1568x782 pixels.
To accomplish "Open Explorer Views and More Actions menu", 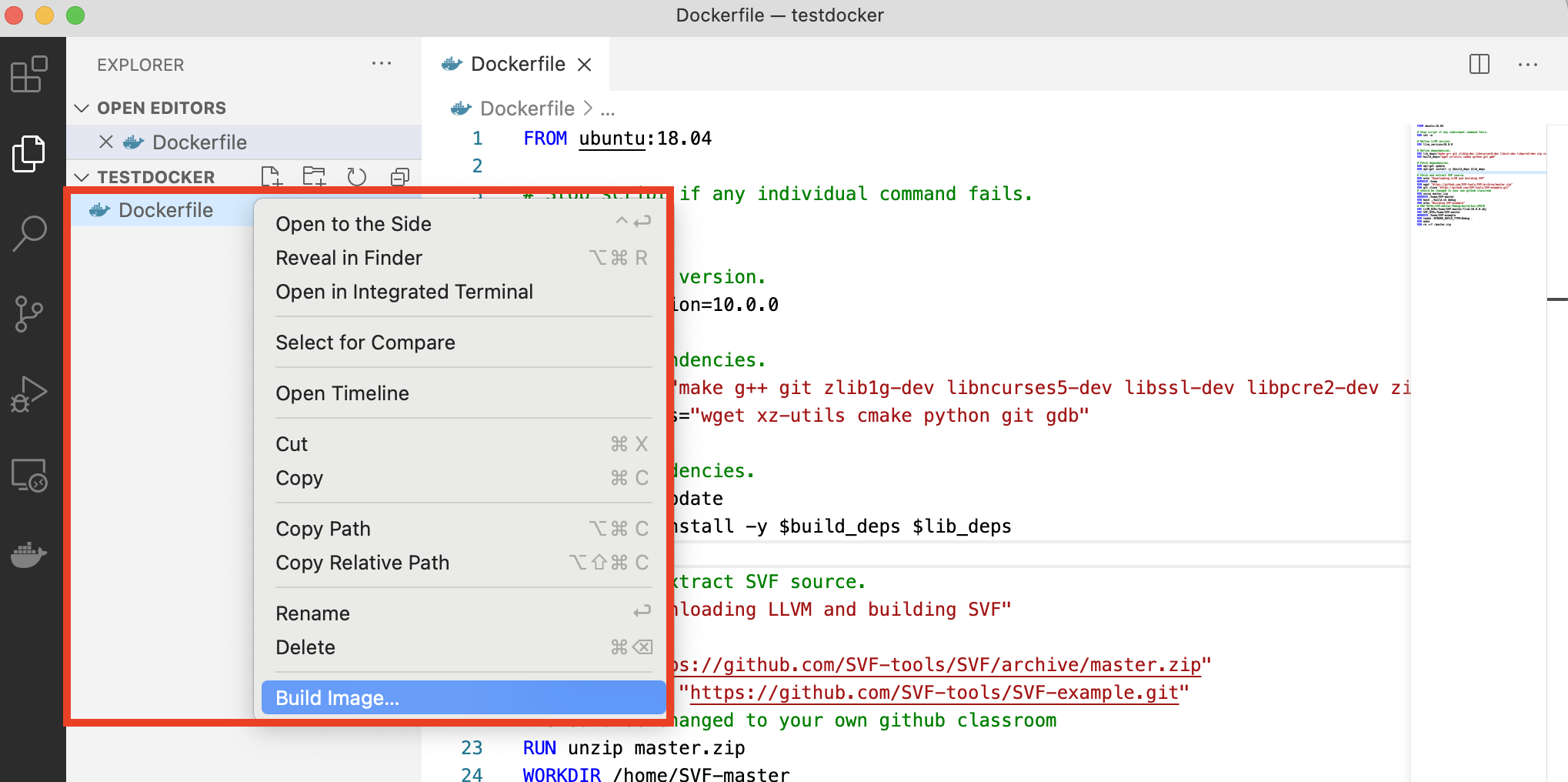I will tap(382, 63).
